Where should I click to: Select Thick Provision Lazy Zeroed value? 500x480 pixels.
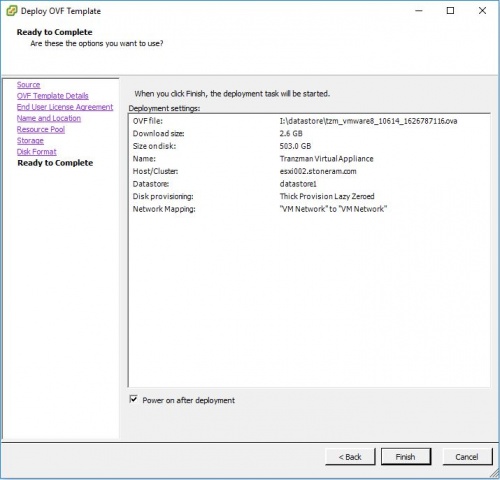(x=327, y=196)
